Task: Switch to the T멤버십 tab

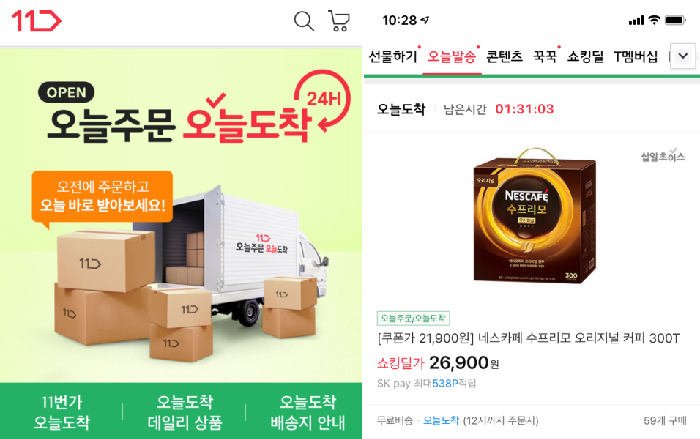Action: [x=636, y=57]
